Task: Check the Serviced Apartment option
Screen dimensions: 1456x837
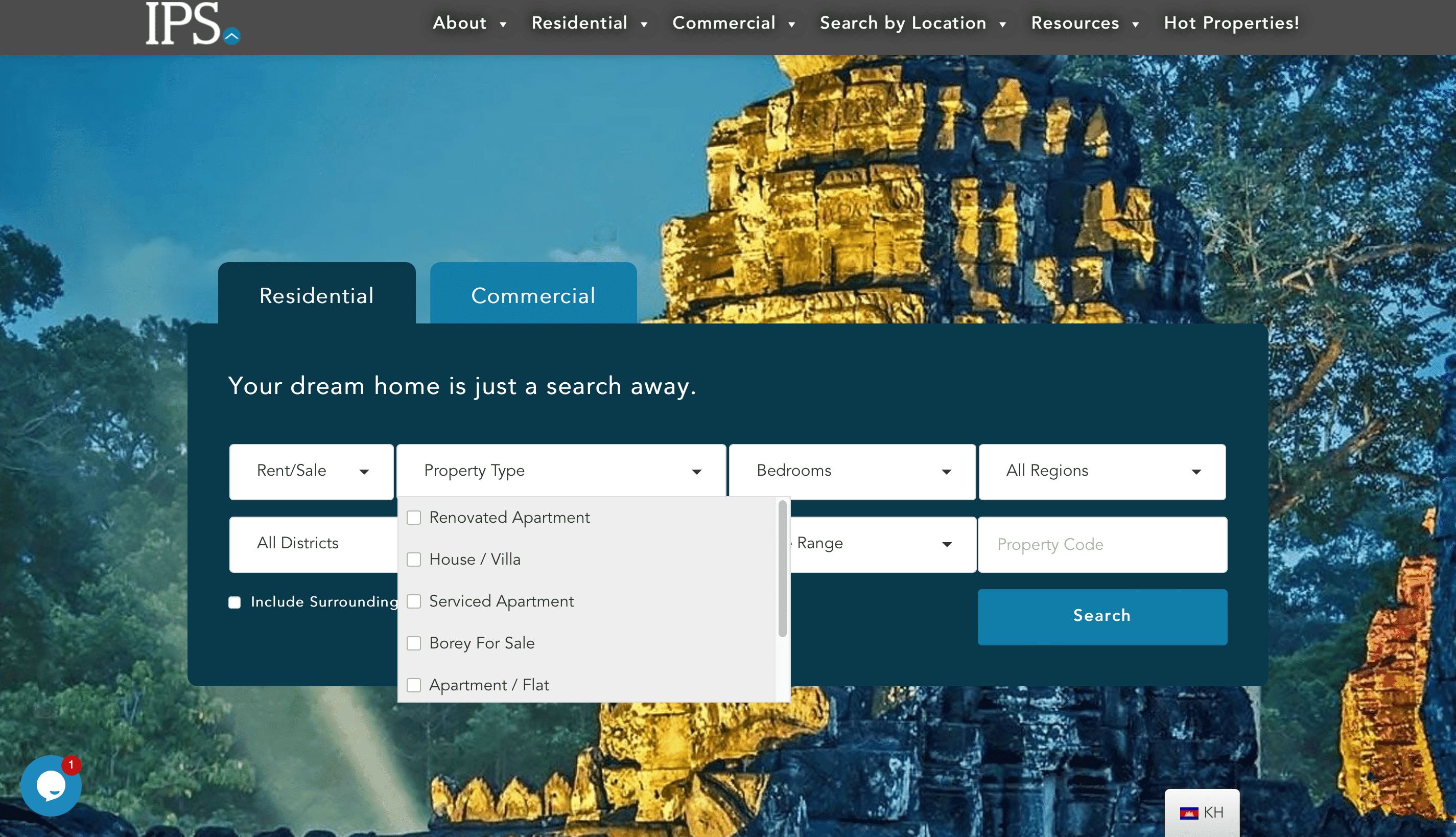Action: coord(414,601)
